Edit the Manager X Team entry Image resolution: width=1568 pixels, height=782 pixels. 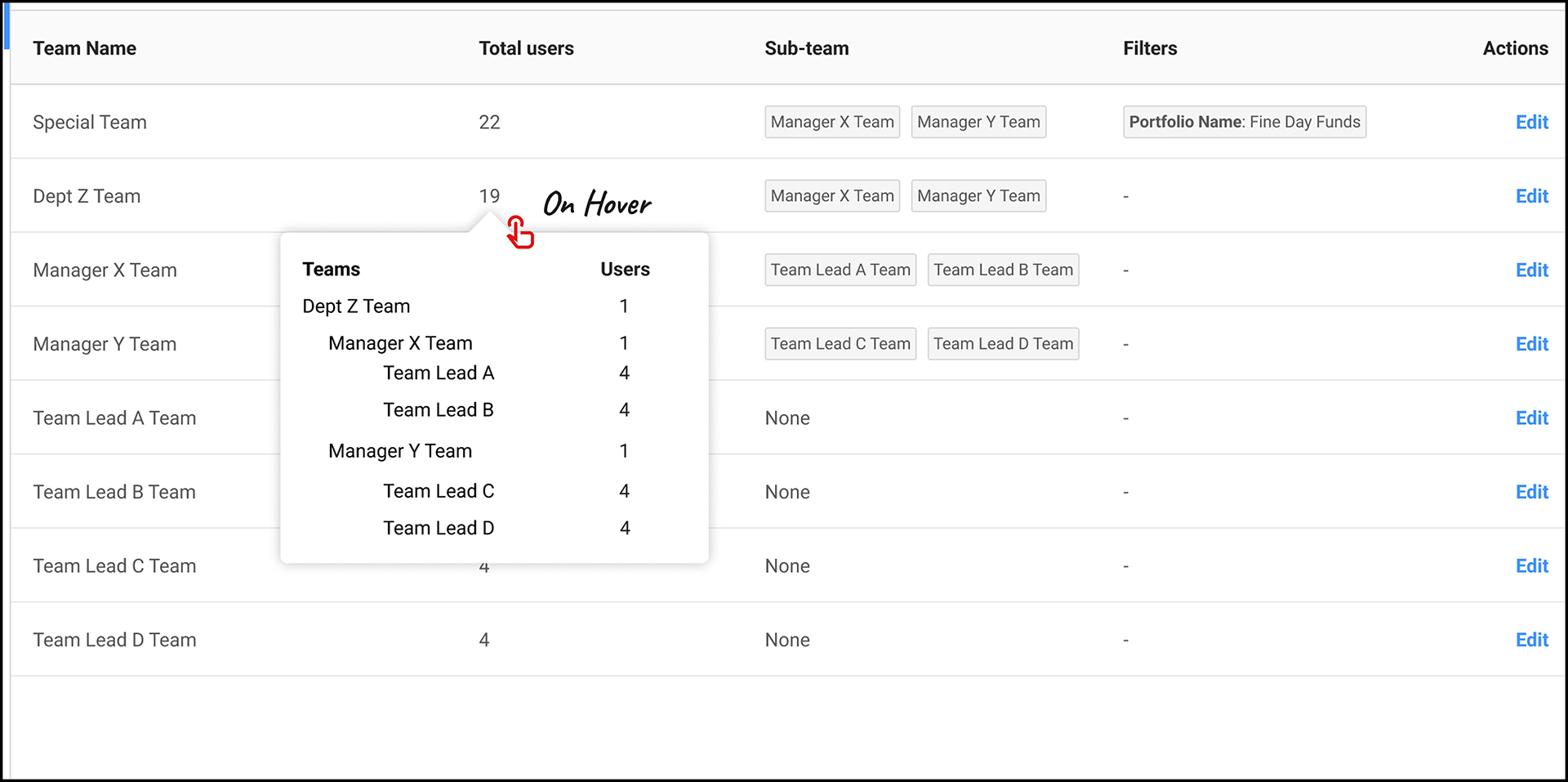[1531, 270]
